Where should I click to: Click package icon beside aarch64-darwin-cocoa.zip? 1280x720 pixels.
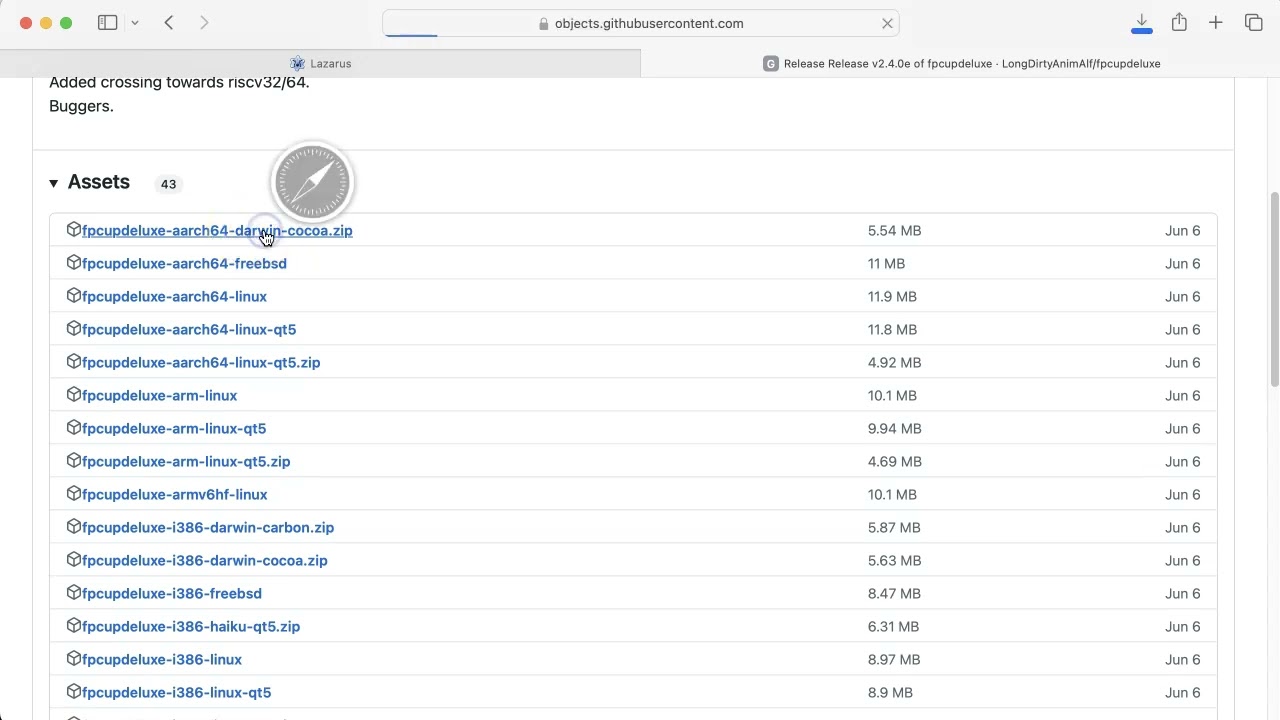pyautogui.click(x=73, y=230)
